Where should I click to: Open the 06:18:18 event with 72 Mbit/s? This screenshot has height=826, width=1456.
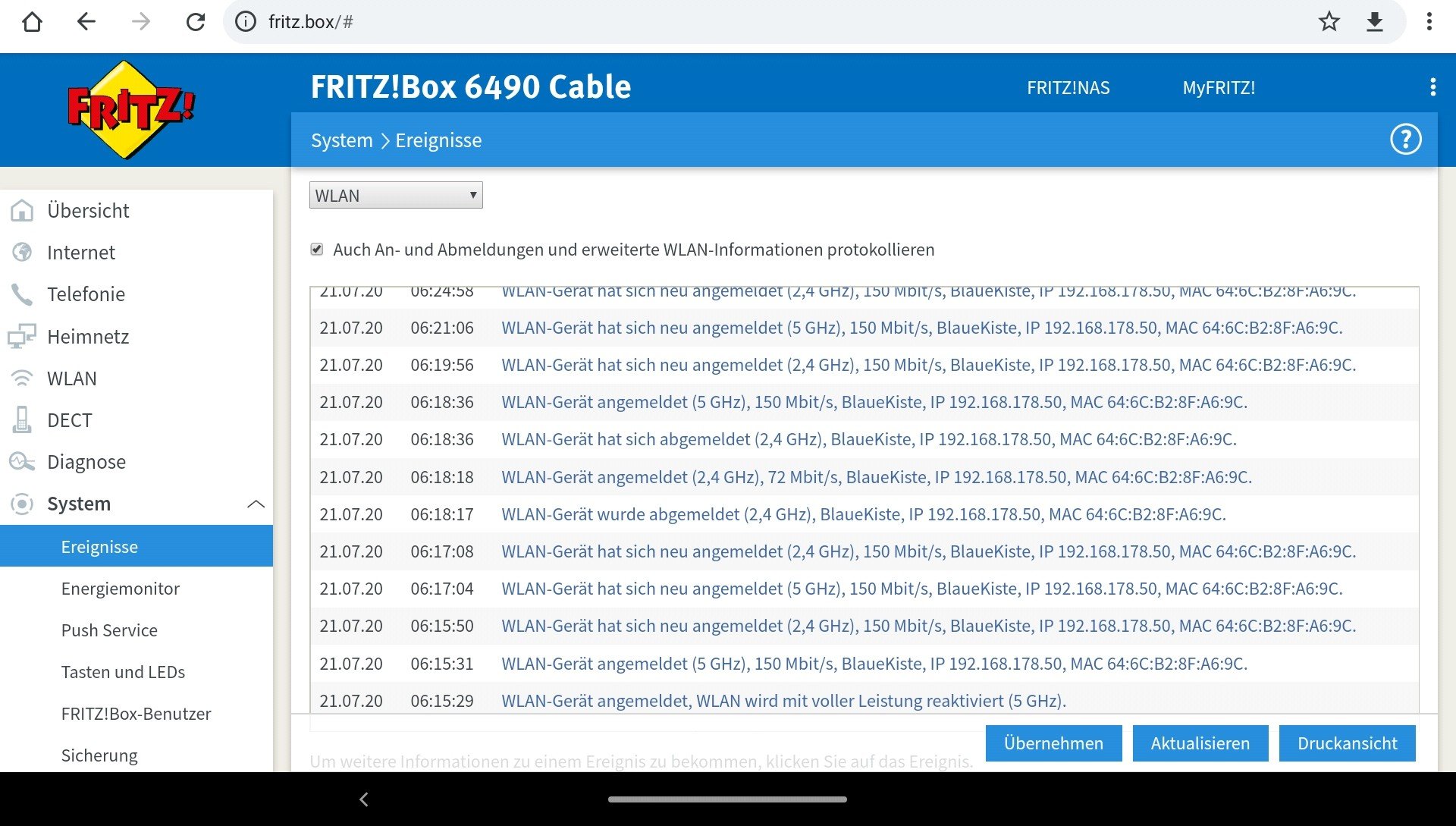[864, 477]
